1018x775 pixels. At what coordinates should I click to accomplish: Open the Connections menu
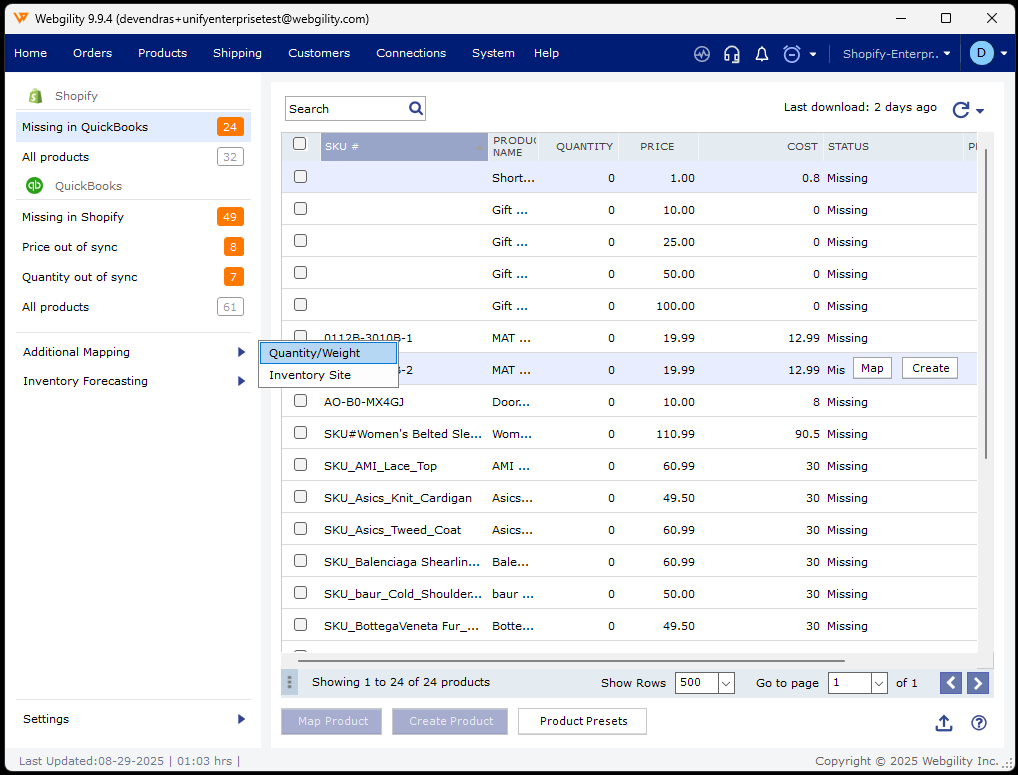coord(411,53)
